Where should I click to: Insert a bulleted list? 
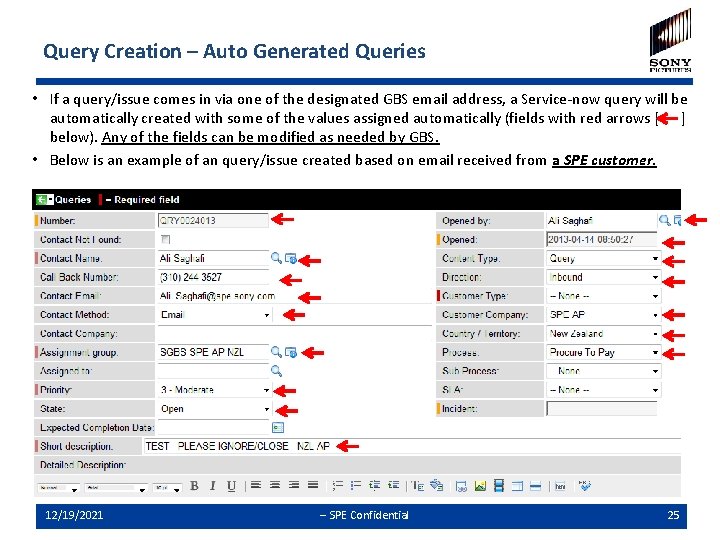pos(355,485)
